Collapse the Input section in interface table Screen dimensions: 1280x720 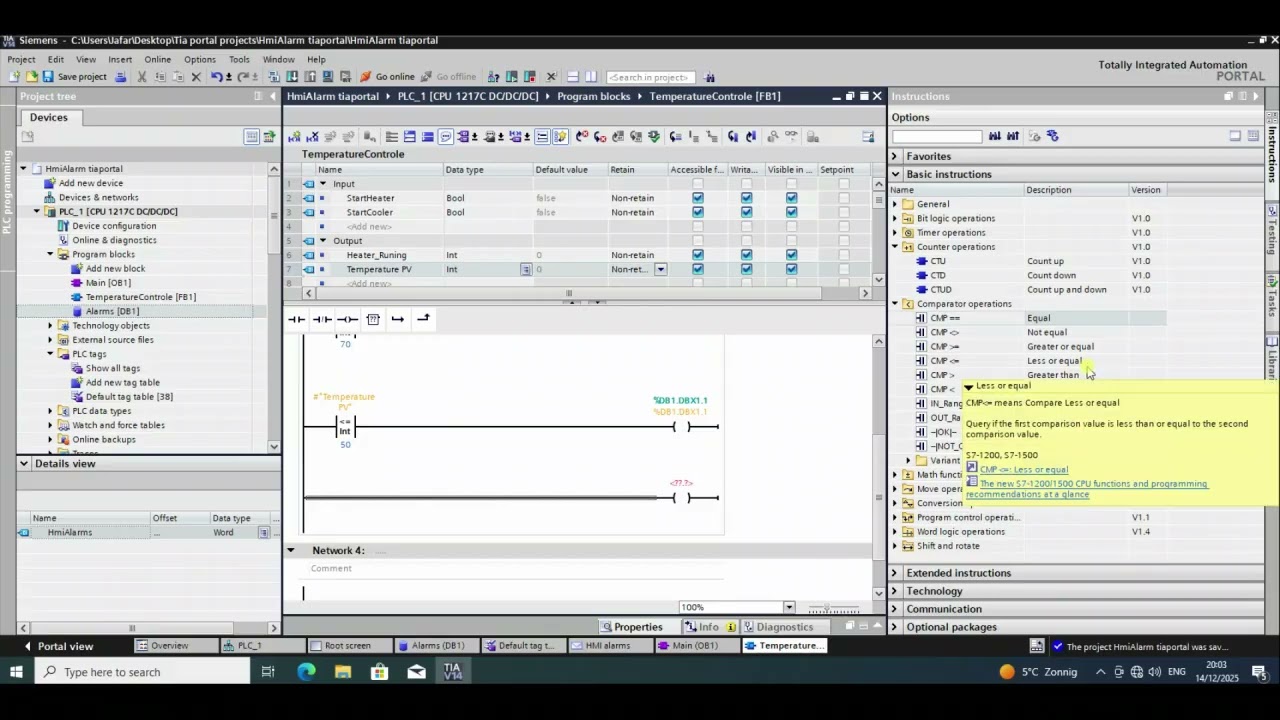coord(322,184)
